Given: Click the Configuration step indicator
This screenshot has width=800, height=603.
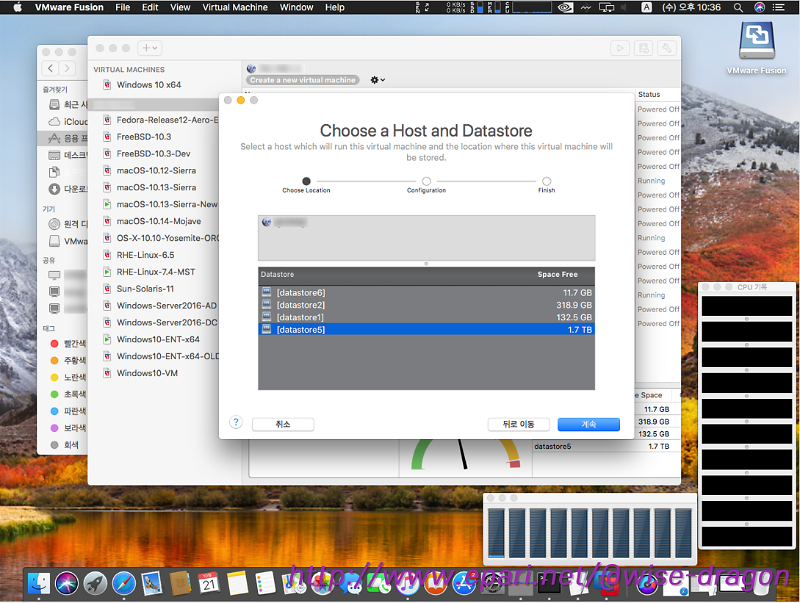Looking at the screenshot, I should [x=427, y=181].
